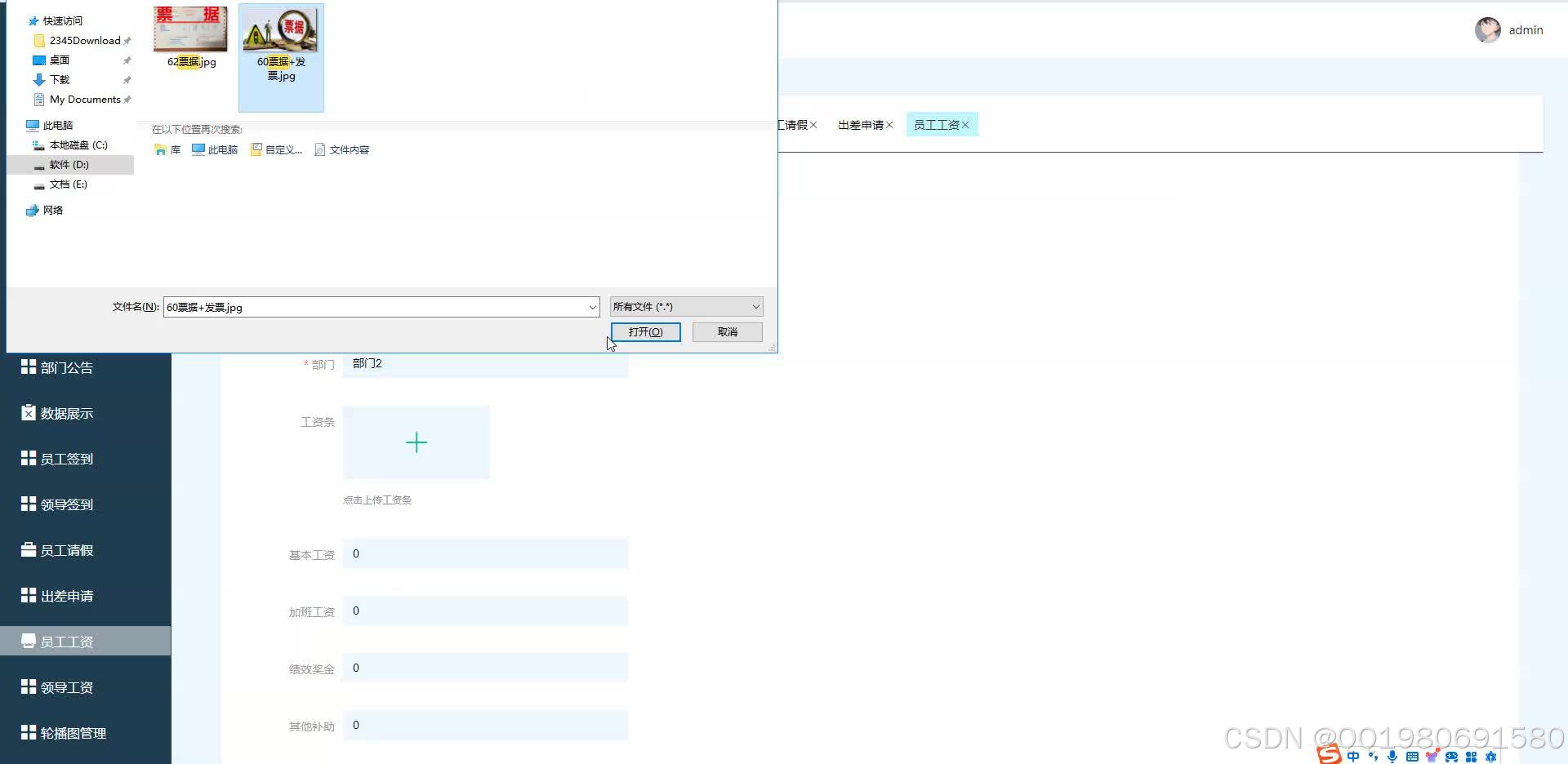The width and height of the screenshot is (1568, 764).
Task: Open 员工工资 in the sidebar menu
Action: click(86, 641)
